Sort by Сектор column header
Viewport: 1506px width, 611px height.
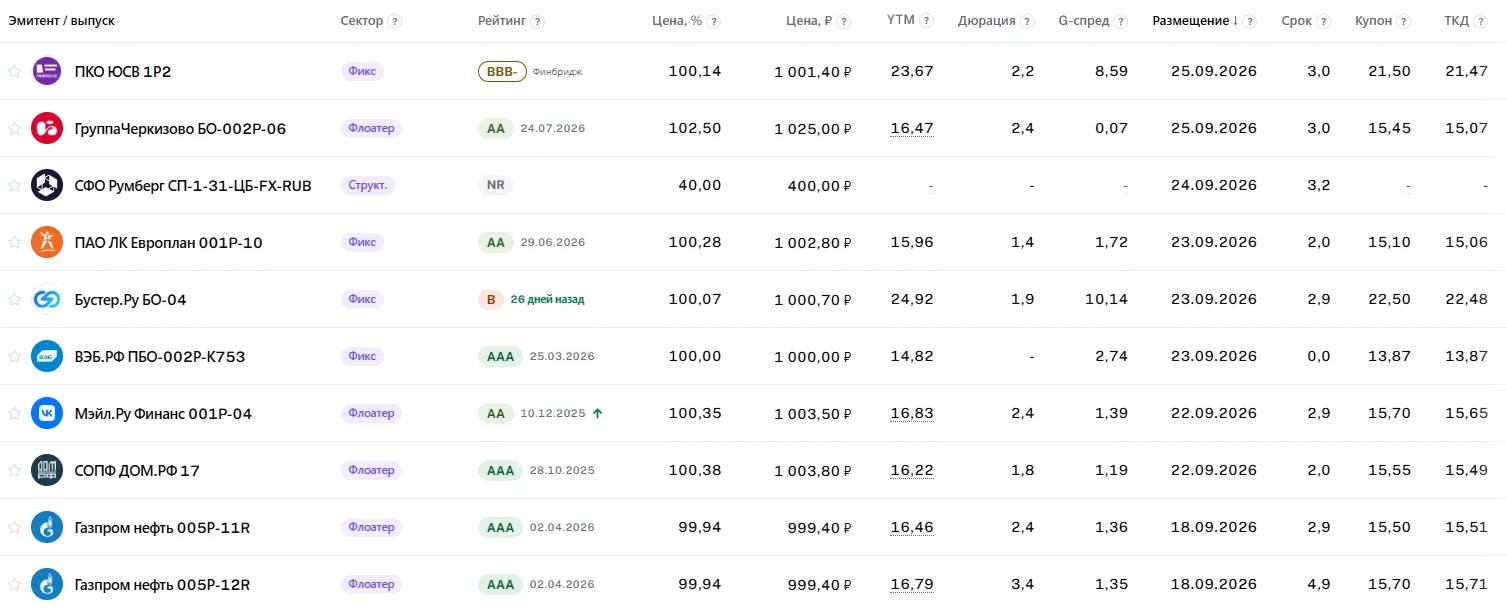pos(361,21)
